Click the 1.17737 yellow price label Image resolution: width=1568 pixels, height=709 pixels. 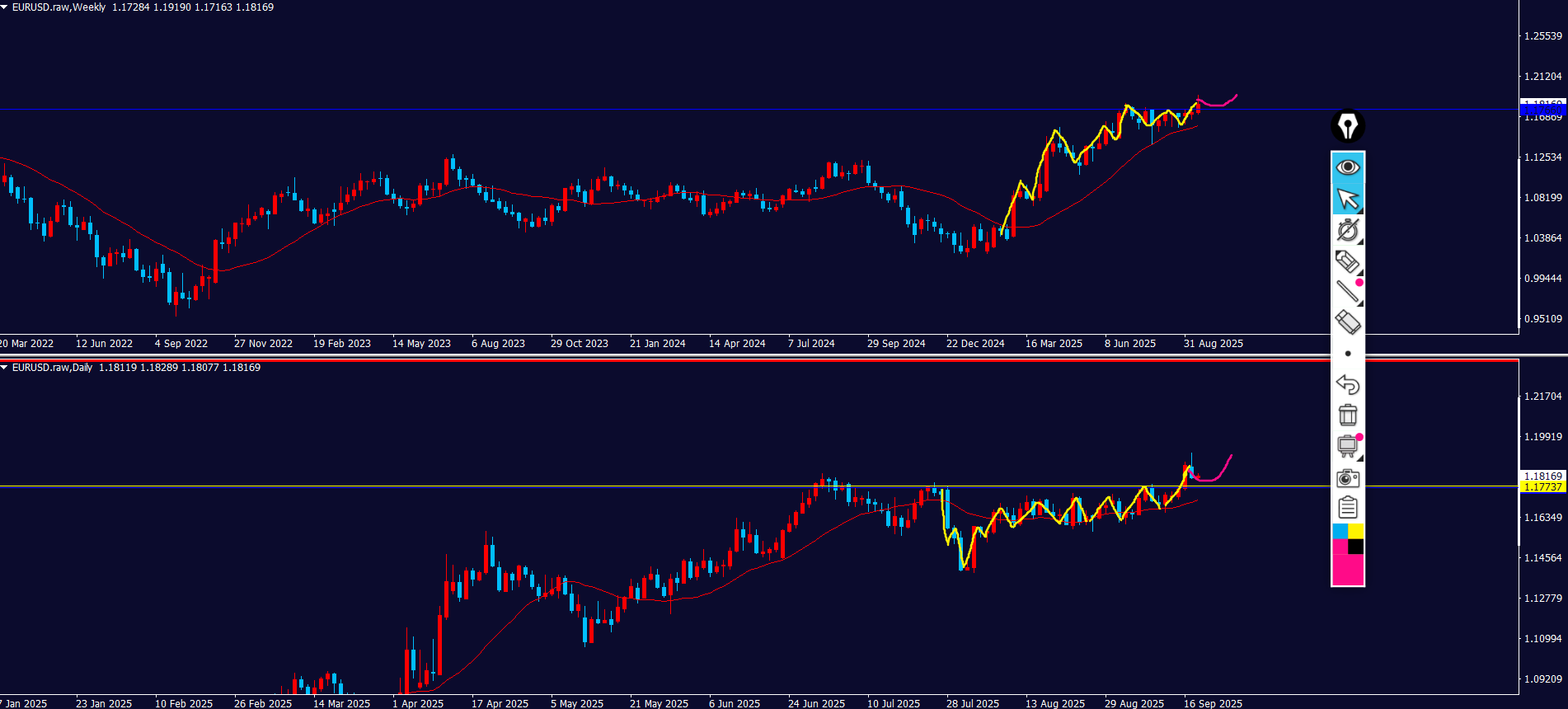[1542, 487]
